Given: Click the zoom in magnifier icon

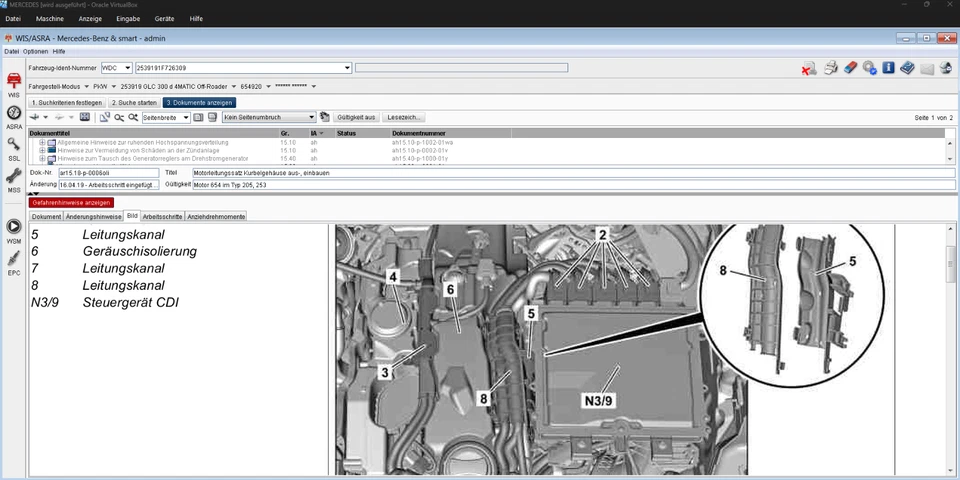Looking at the screenshot, I should click(x=134, y=117).
